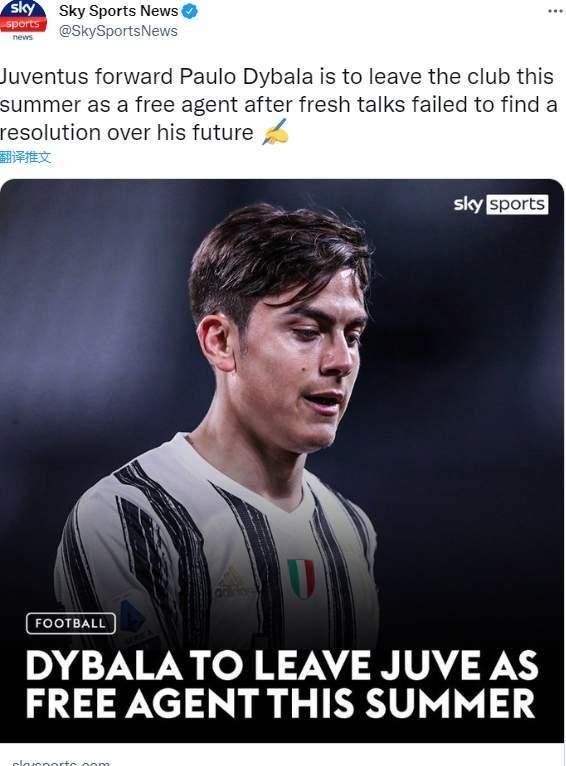Click the blue verified badge
The height and width of the screenshot is (766, 566).
click(x=189, y=11)
